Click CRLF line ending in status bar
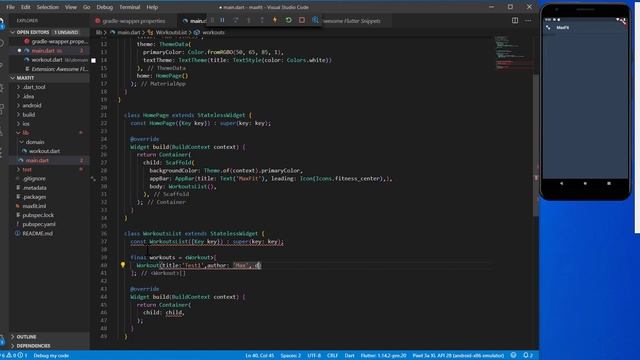 click(332, 356)
